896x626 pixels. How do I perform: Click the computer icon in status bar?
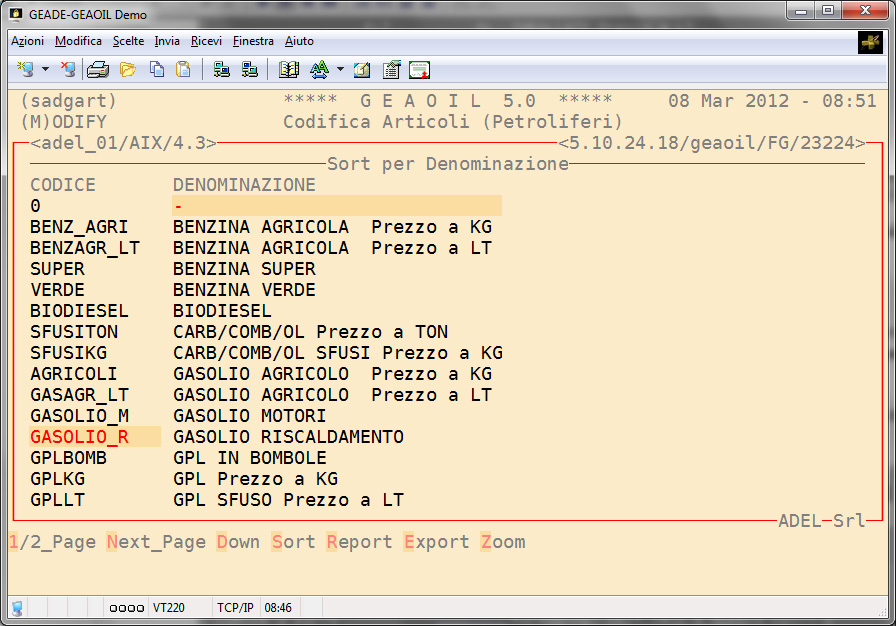17,607
